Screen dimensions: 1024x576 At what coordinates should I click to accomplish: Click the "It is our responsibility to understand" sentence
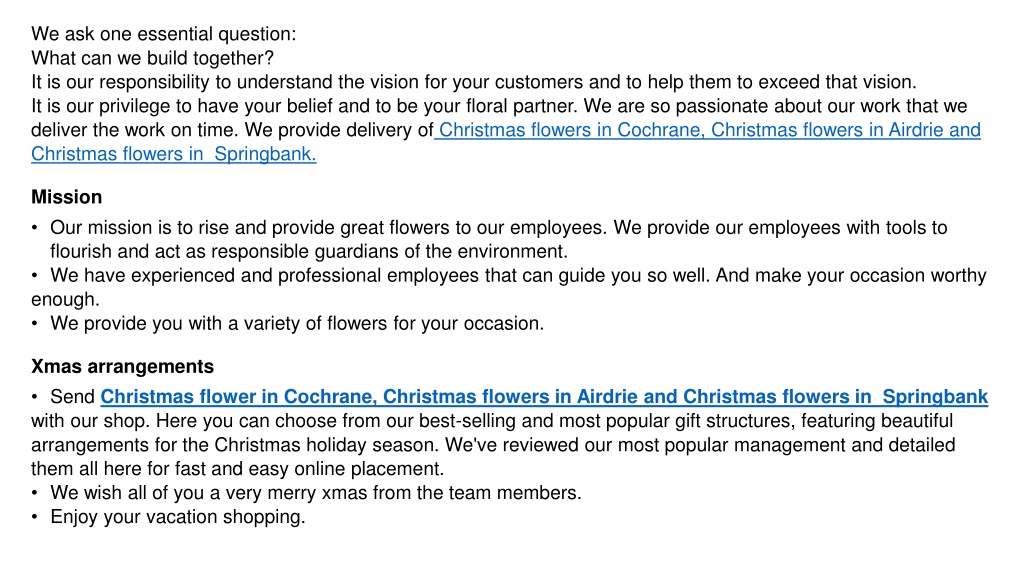pyautogui.click(x=474, y=82)
